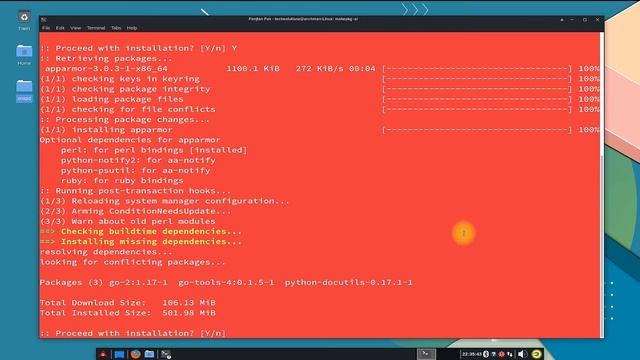Click the final 'Proceed with installation? [Y/n]' prompt

coord(133,333)
